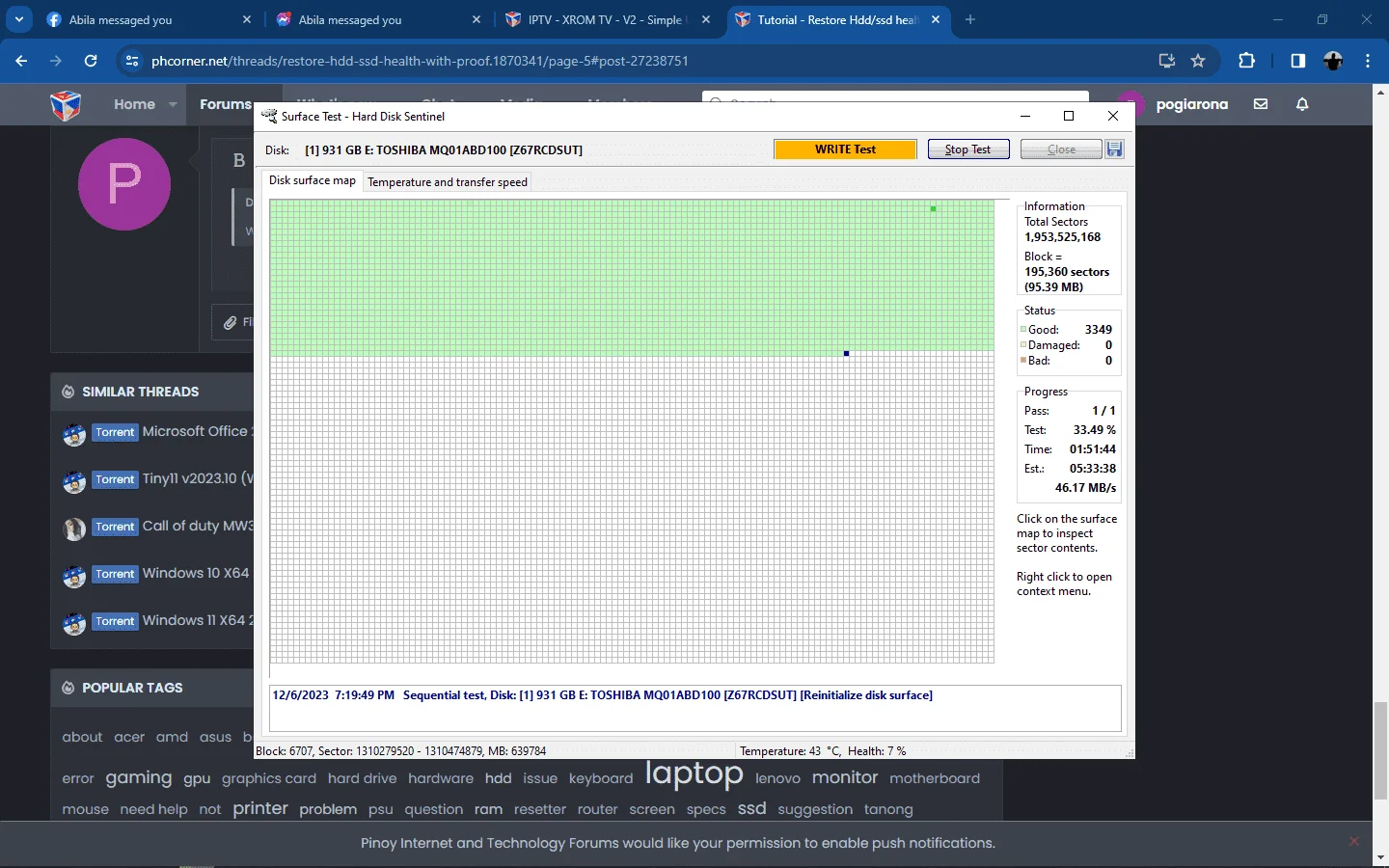Reload the page with the refresh icon

91,61
